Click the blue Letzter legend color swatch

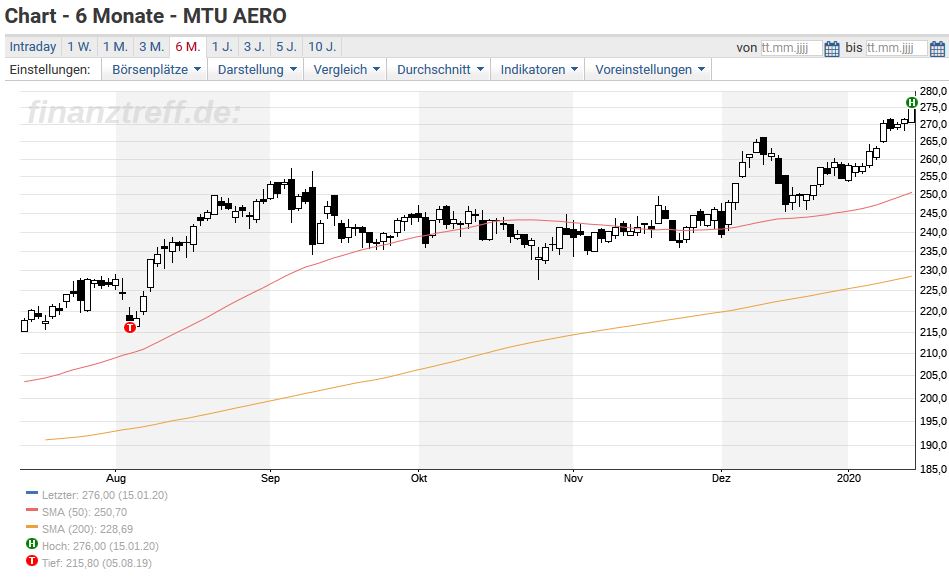[32, 493]
